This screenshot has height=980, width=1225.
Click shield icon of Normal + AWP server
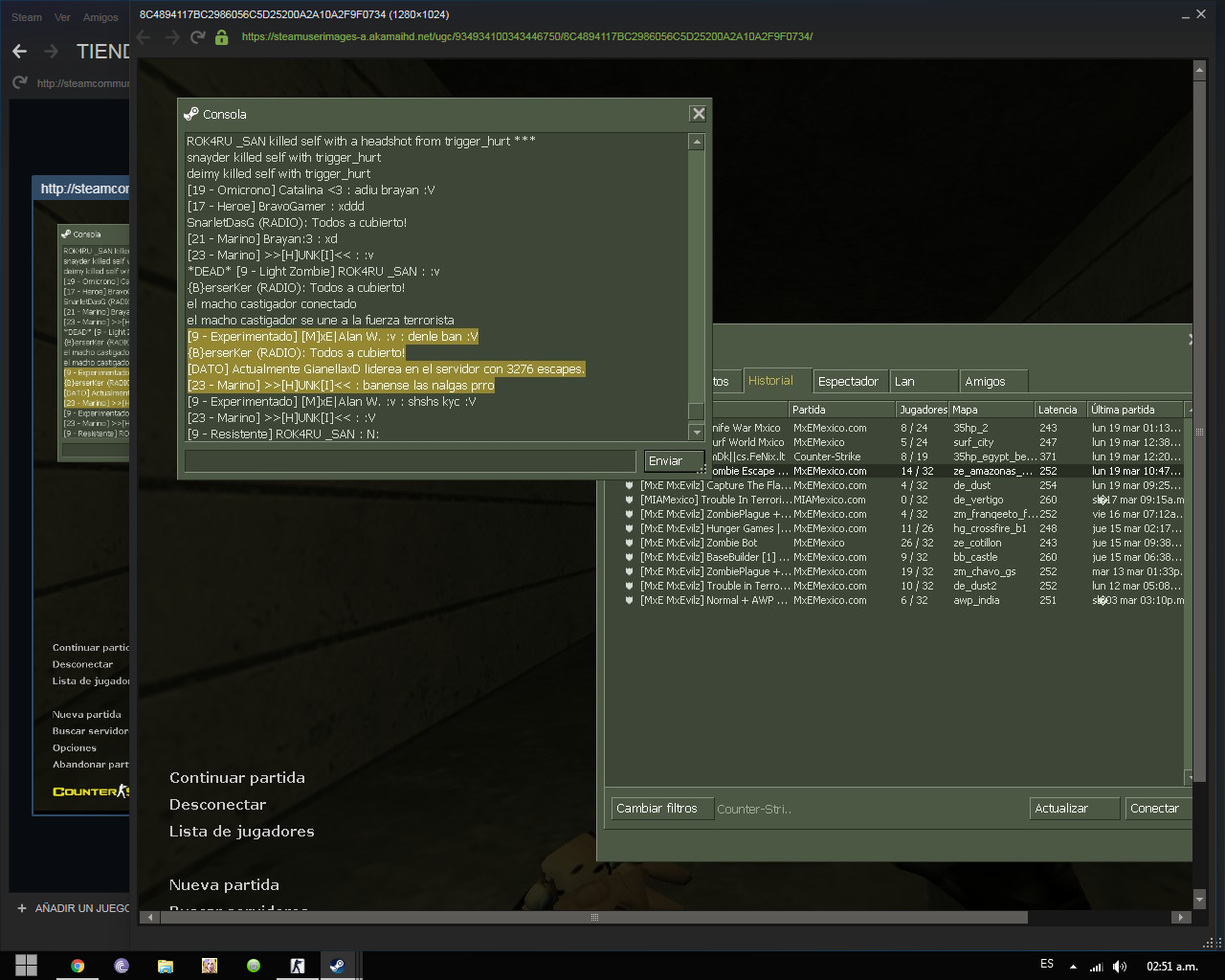click(629, 600)
